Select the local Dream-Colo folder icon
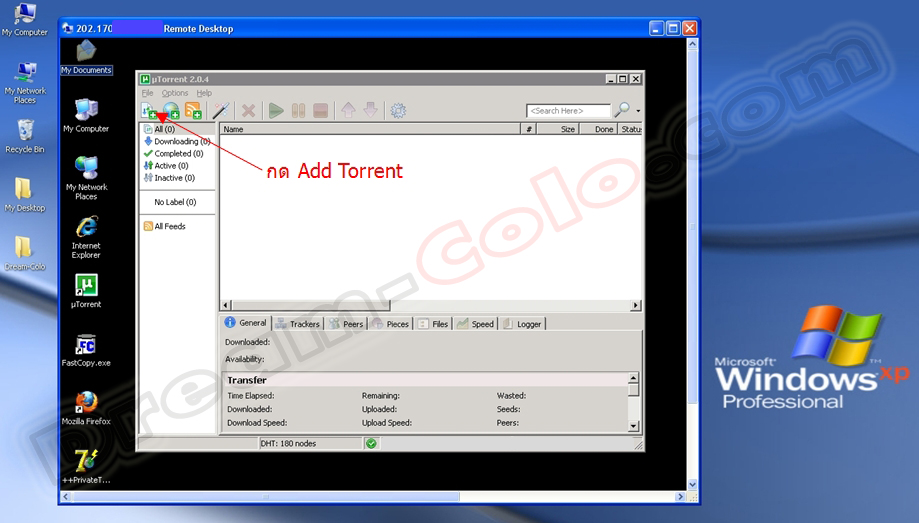919x523 pixels. click(24, 253)
